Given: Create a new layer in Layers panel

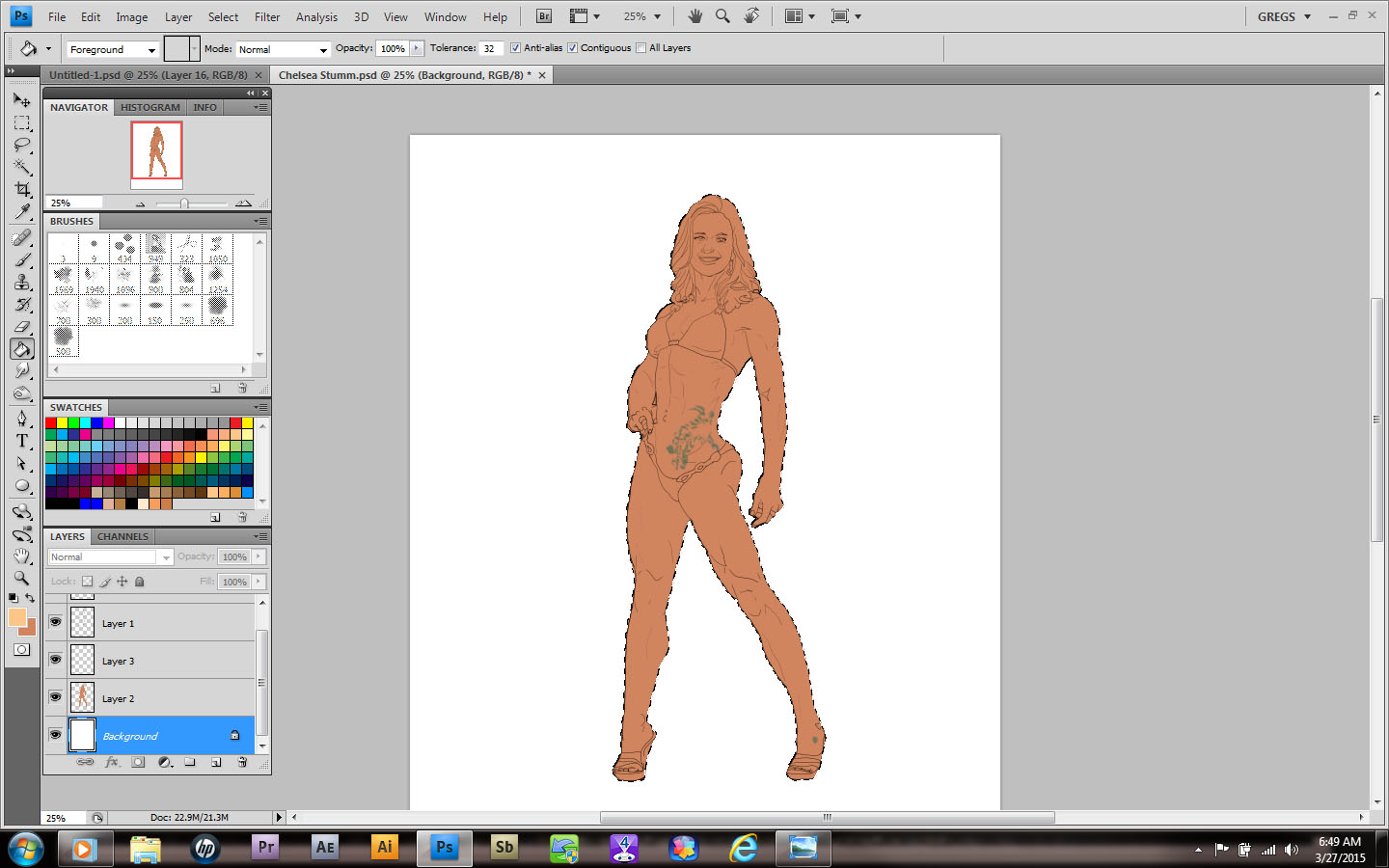Looking at the screenshot, I should tap(216, 762).
